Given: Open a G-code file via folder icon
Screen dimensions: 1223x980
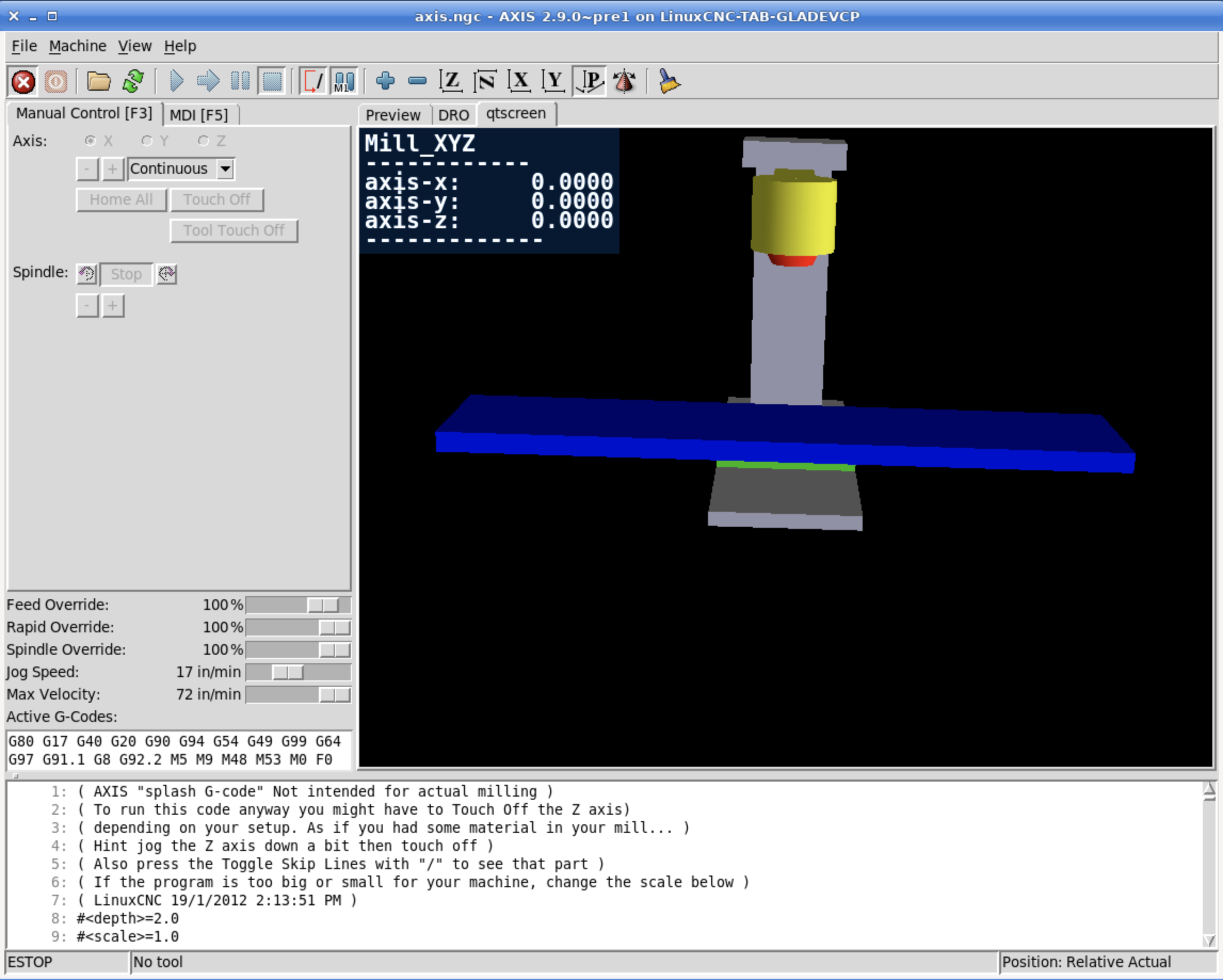Looking at the screenshot, I should pyautogui.click(x=99, y=81).
